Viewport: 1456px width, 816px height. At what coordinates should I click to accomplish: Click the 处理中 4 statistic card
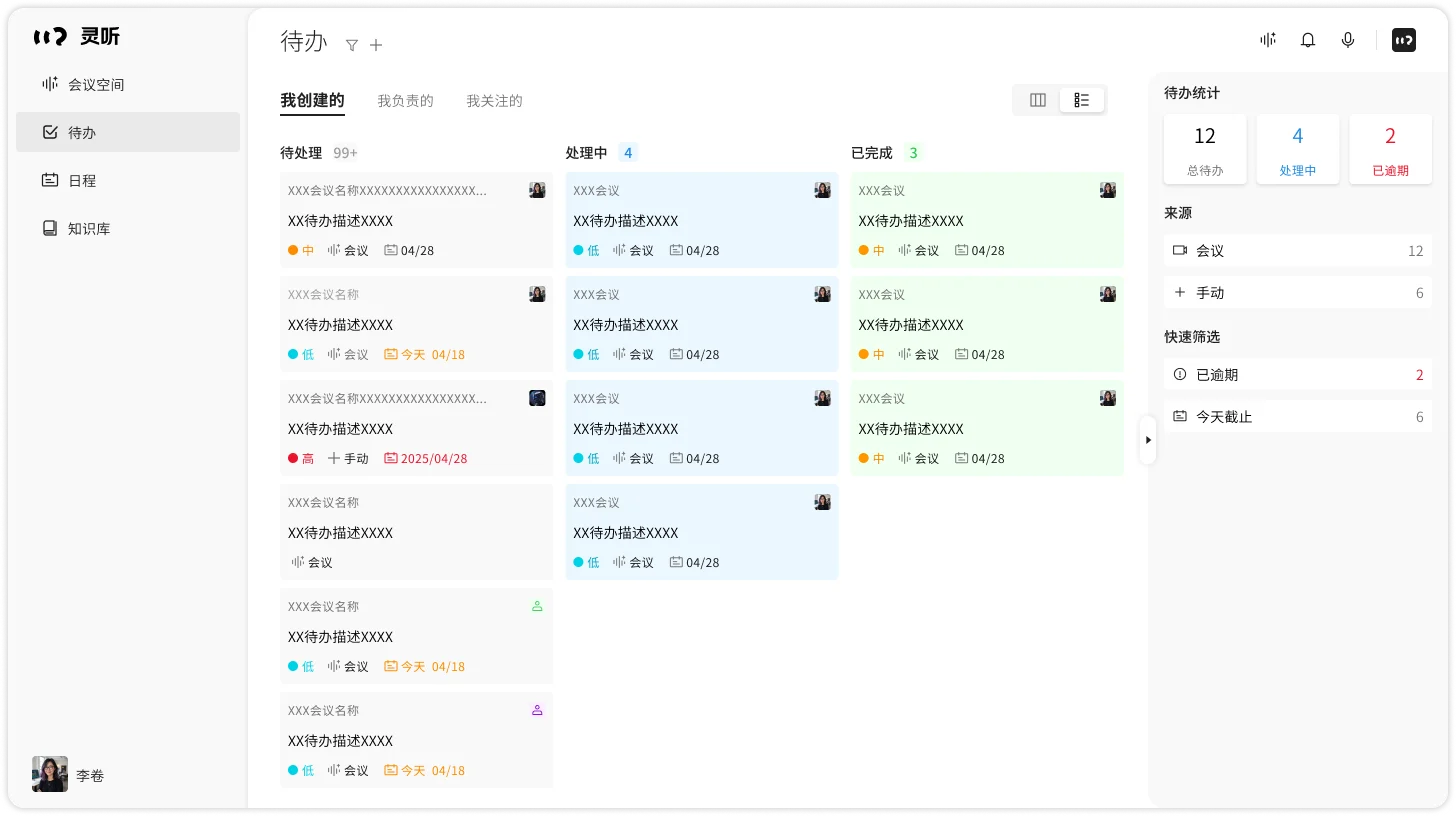[1298, 149]
